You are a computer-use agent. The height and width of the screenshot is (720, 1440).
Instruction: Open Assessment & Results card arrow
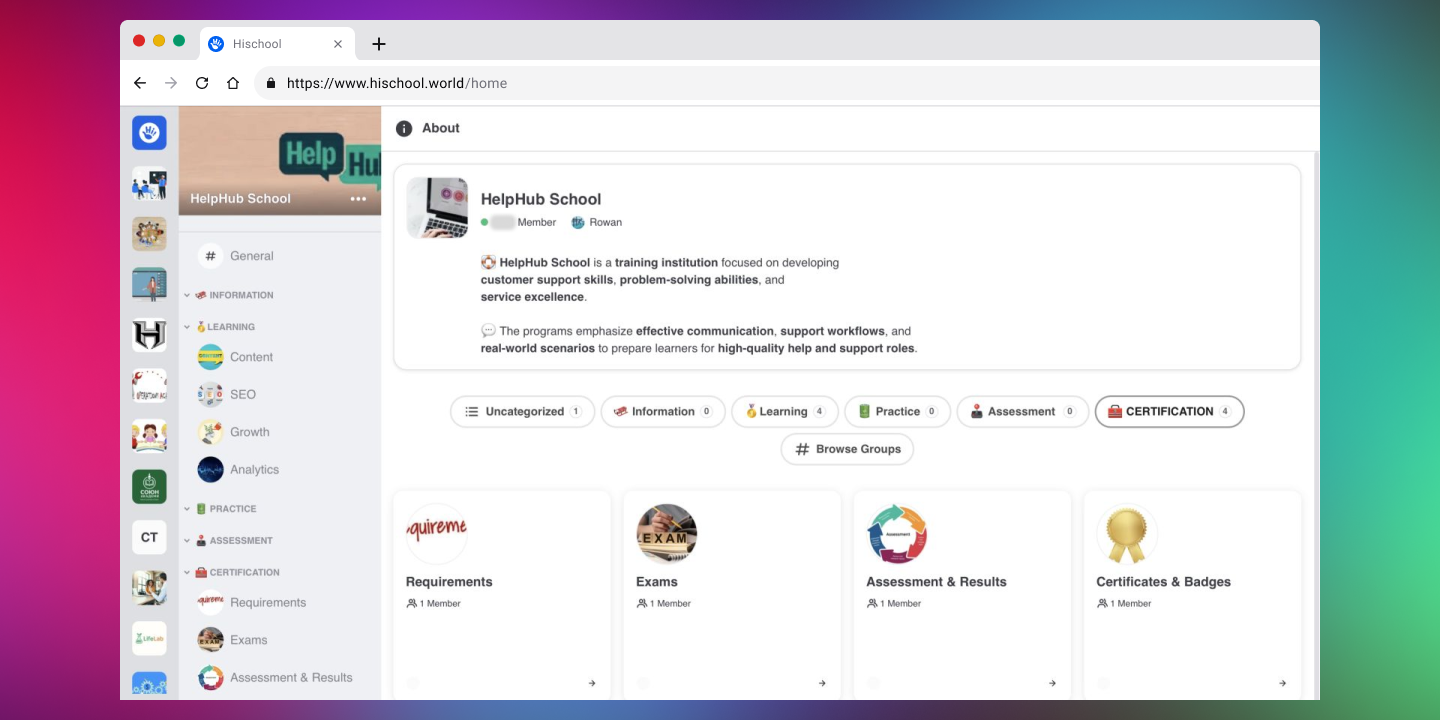(x=1052, y=683)
